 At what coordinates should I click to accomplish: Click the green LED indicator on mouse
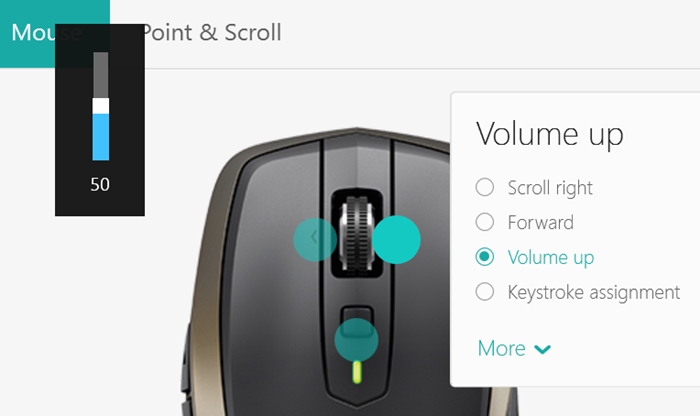pos(357,372)
